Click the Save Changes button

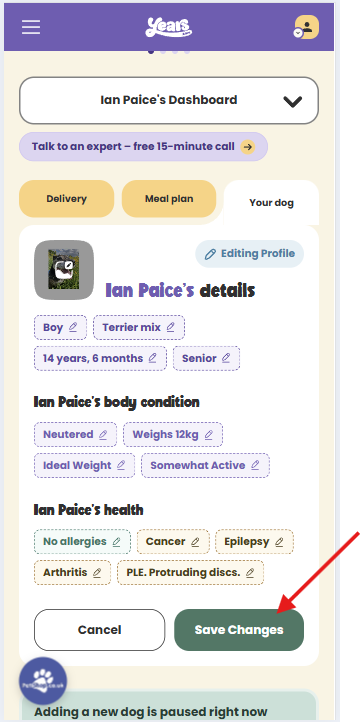pyautogui.click(x=239, y=630)
